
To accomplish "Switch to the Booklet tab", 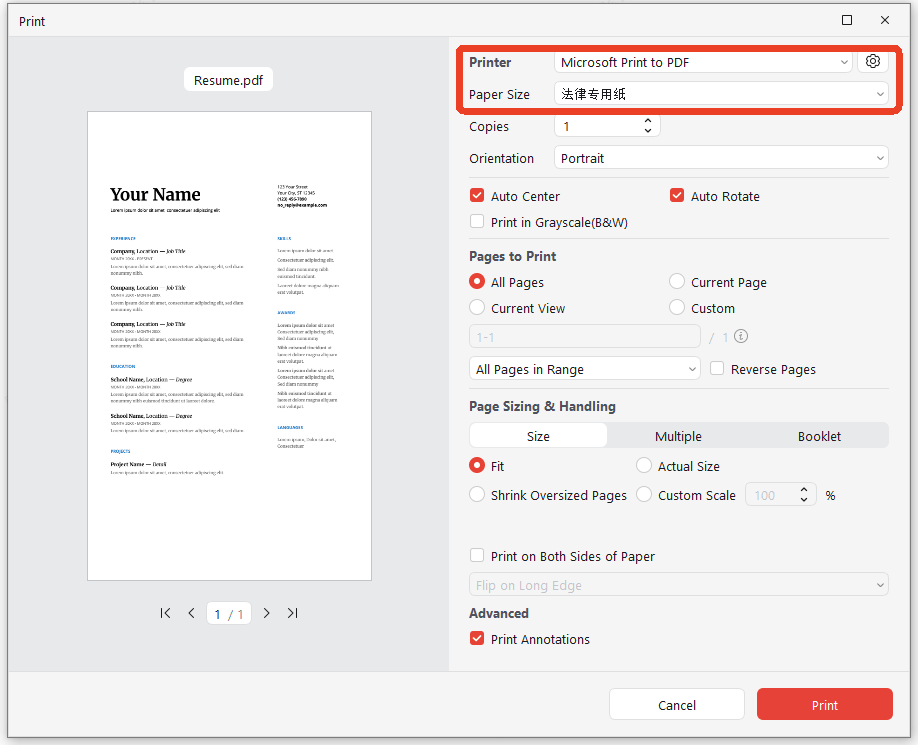I will [x=819, y=436].
